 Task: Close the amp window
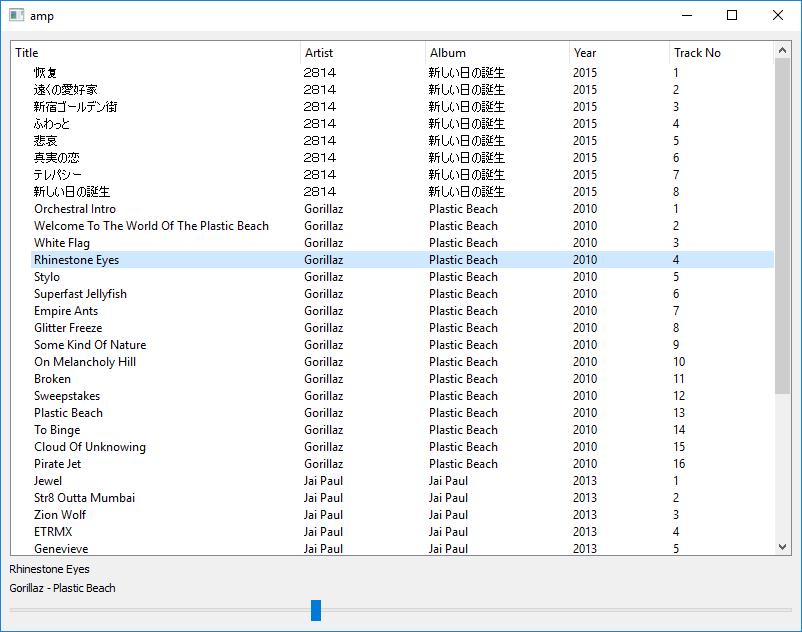tap(777, 15)
